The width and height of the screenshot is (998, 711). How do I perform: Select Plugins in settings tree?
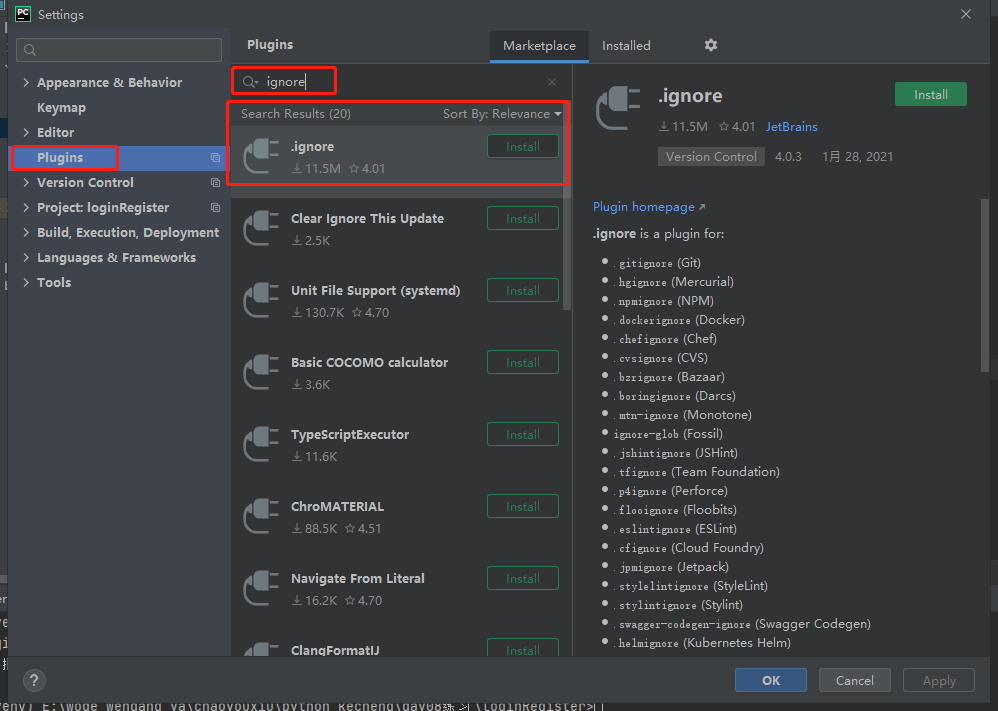(x=60, y=158)
